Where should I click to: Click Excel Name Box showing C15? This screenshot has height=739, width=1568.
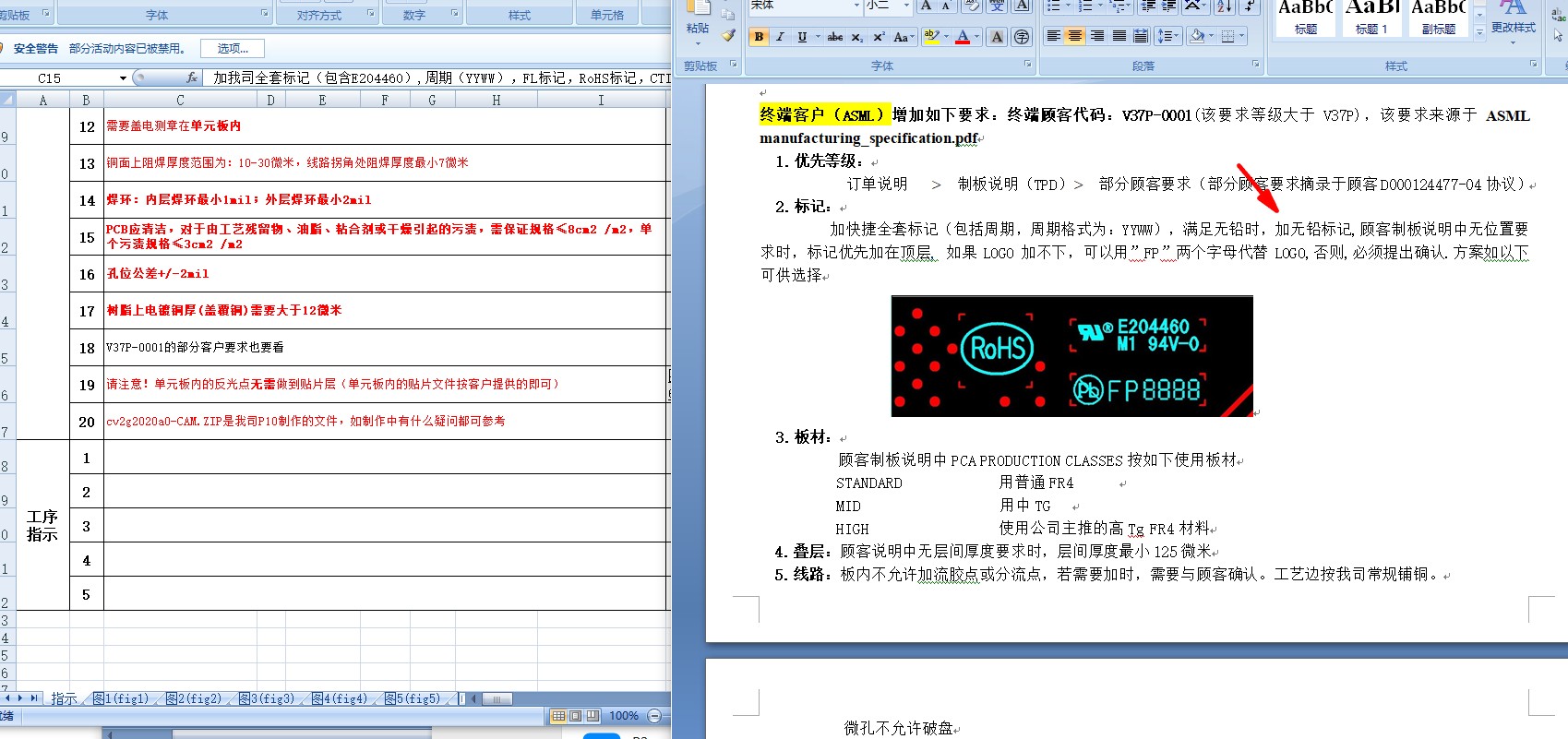click(x=59, y=78)
